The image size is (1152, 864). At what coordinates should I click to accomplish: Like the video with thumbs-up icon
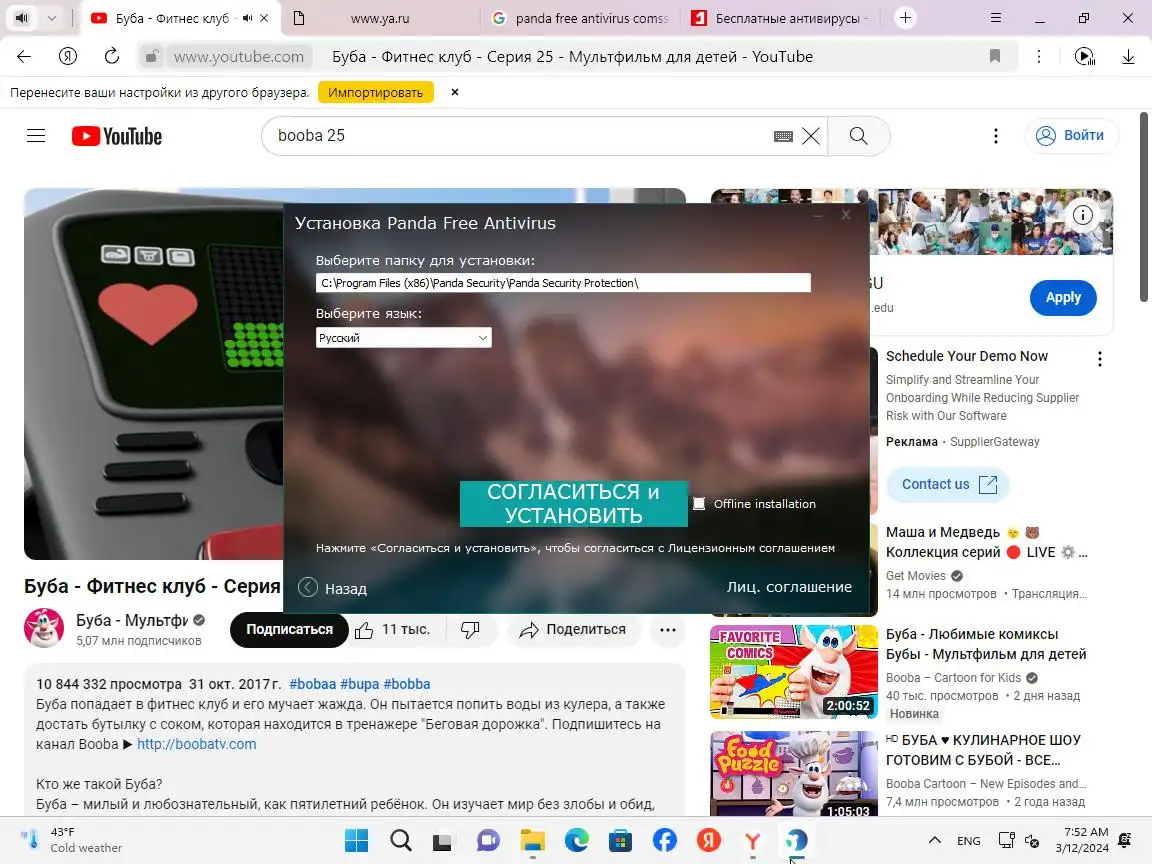(x=364, y=630)
